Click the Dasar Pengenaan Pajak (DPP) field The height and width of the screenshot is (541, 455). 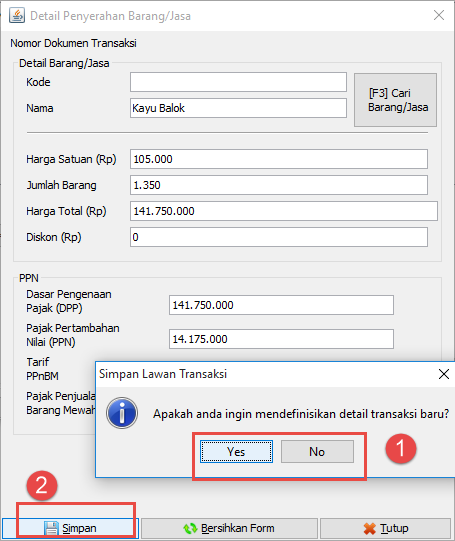(x=281, y=305)
